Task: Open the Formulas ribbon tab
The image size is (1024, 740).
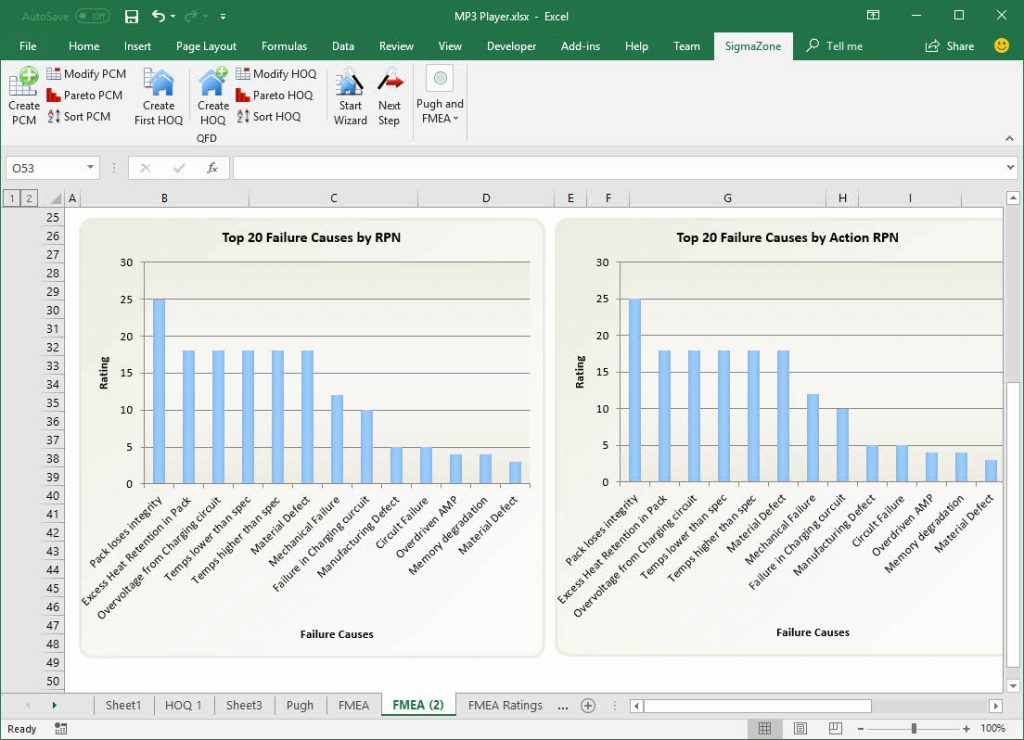Action: coord(284,46)
